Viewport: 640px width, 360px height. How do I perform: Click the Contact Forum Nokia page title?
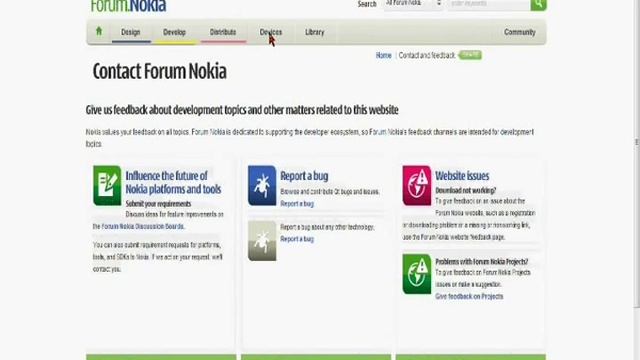pyautogui.click(x=160, y=71)
